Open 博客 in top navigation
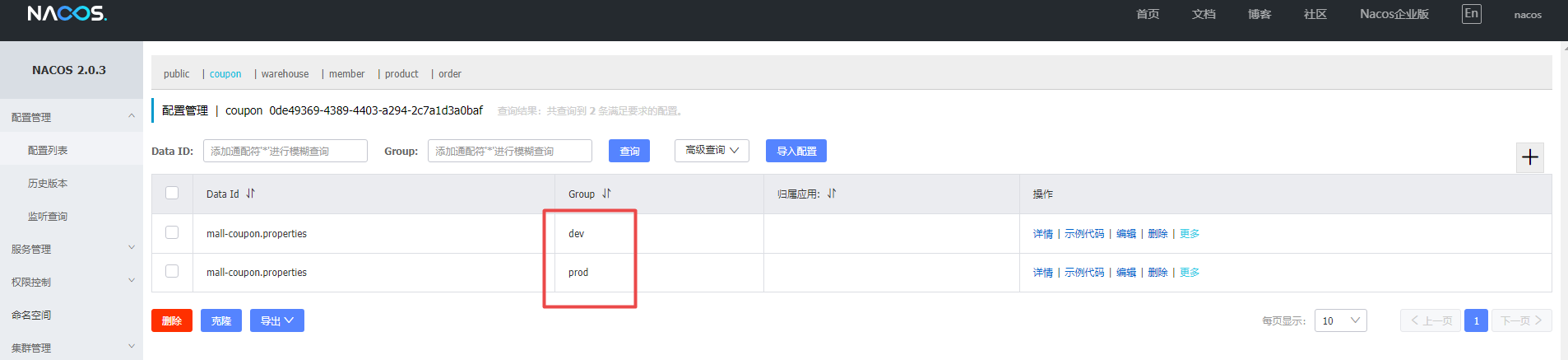 pyautogui.click(x=1260, y=14)
